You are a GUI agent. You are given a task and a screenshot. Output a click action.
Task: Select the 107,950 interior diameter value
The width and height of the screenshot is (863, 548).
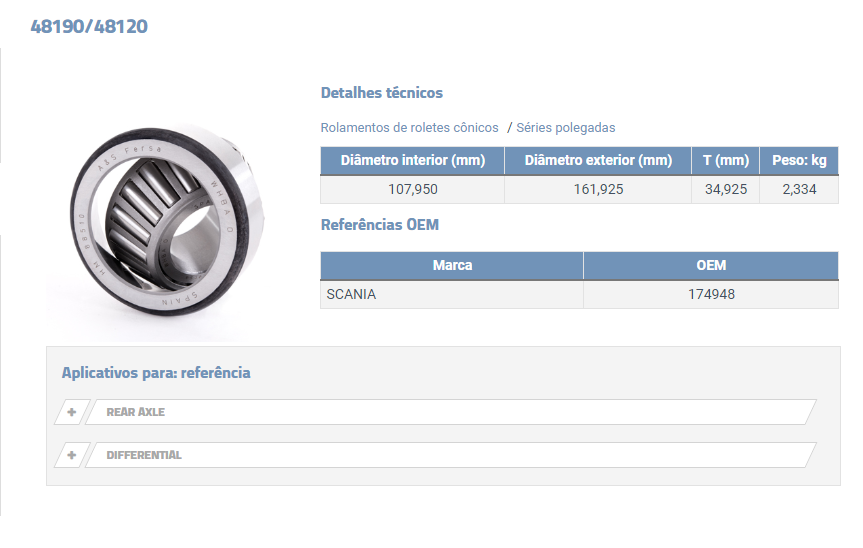412,189
